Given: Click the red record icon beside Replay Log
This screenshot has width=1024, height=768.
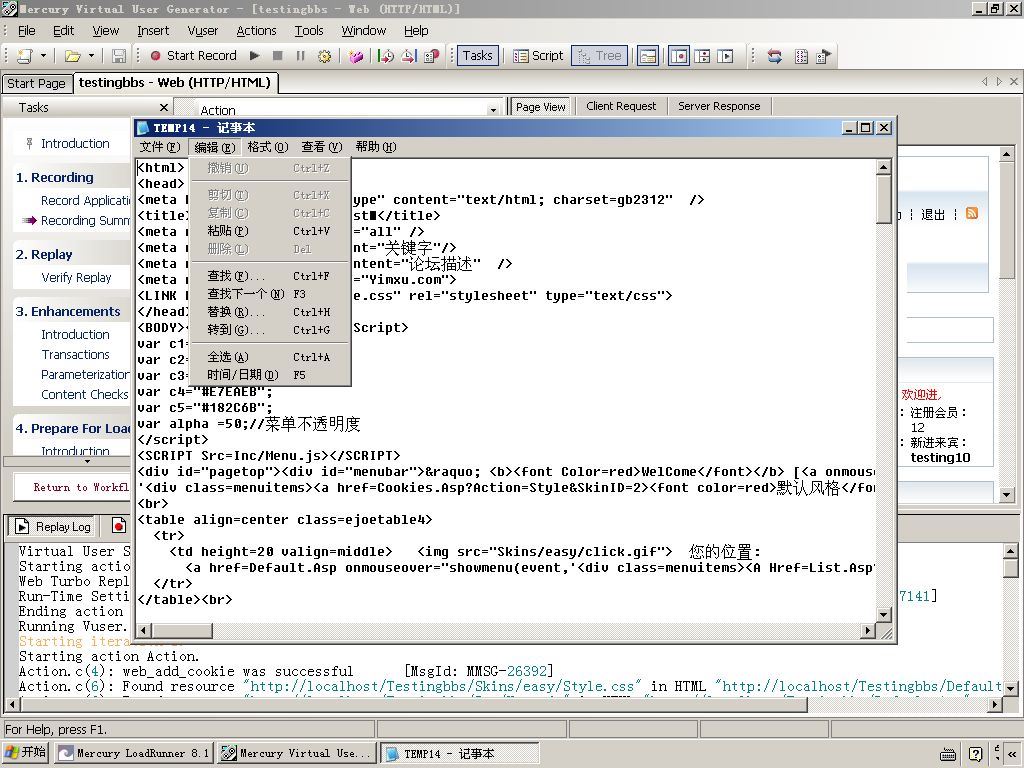Looking at the screenshot, I should click(118, 526).
